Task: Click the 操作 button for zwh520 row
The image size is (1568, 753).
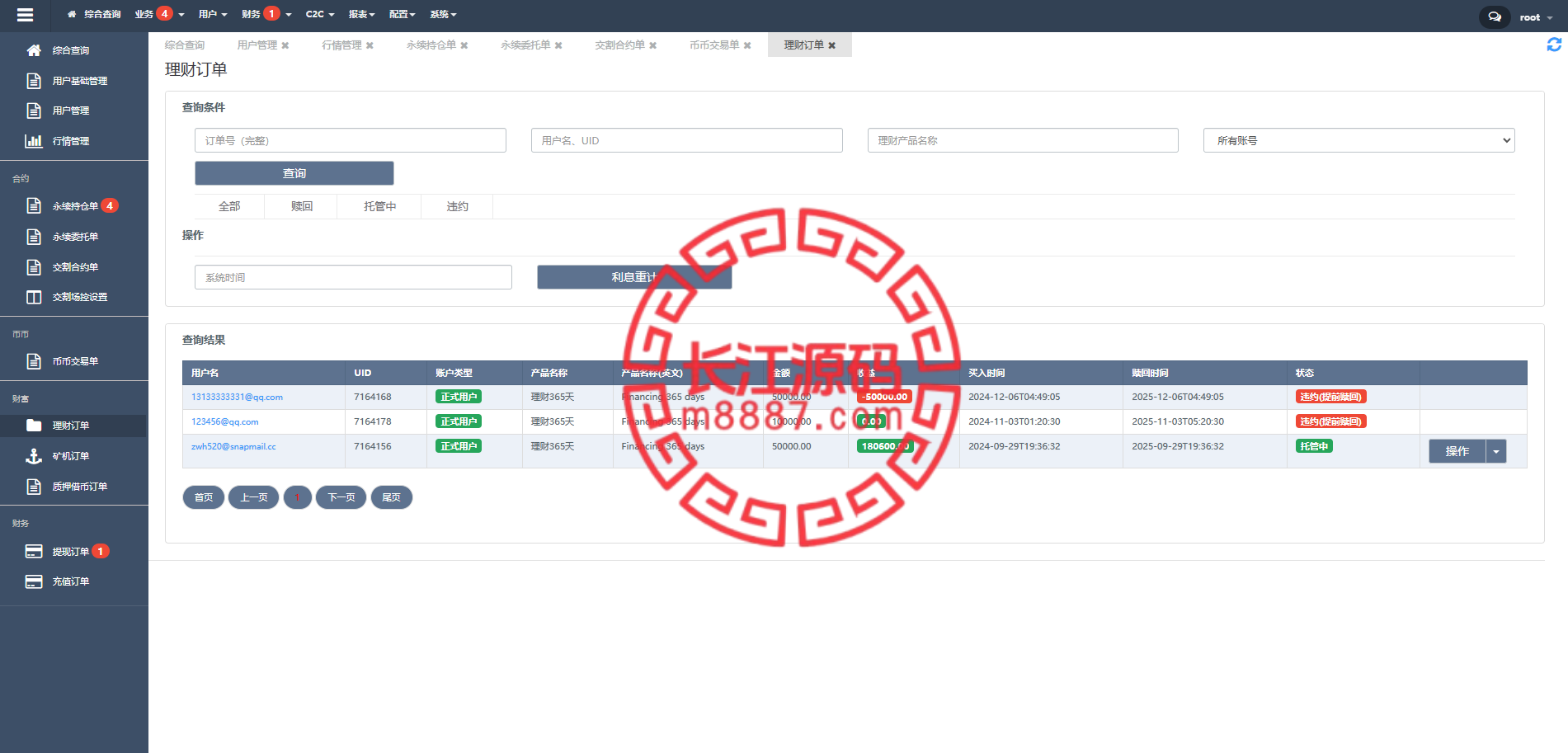Action: pos(1457,451)
